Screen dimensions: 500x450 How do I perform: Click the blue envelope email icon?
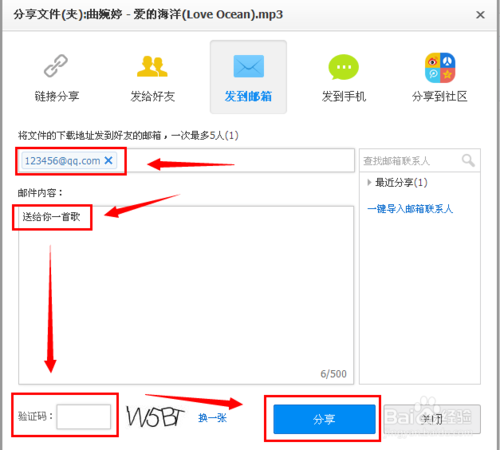pos(249,66)
